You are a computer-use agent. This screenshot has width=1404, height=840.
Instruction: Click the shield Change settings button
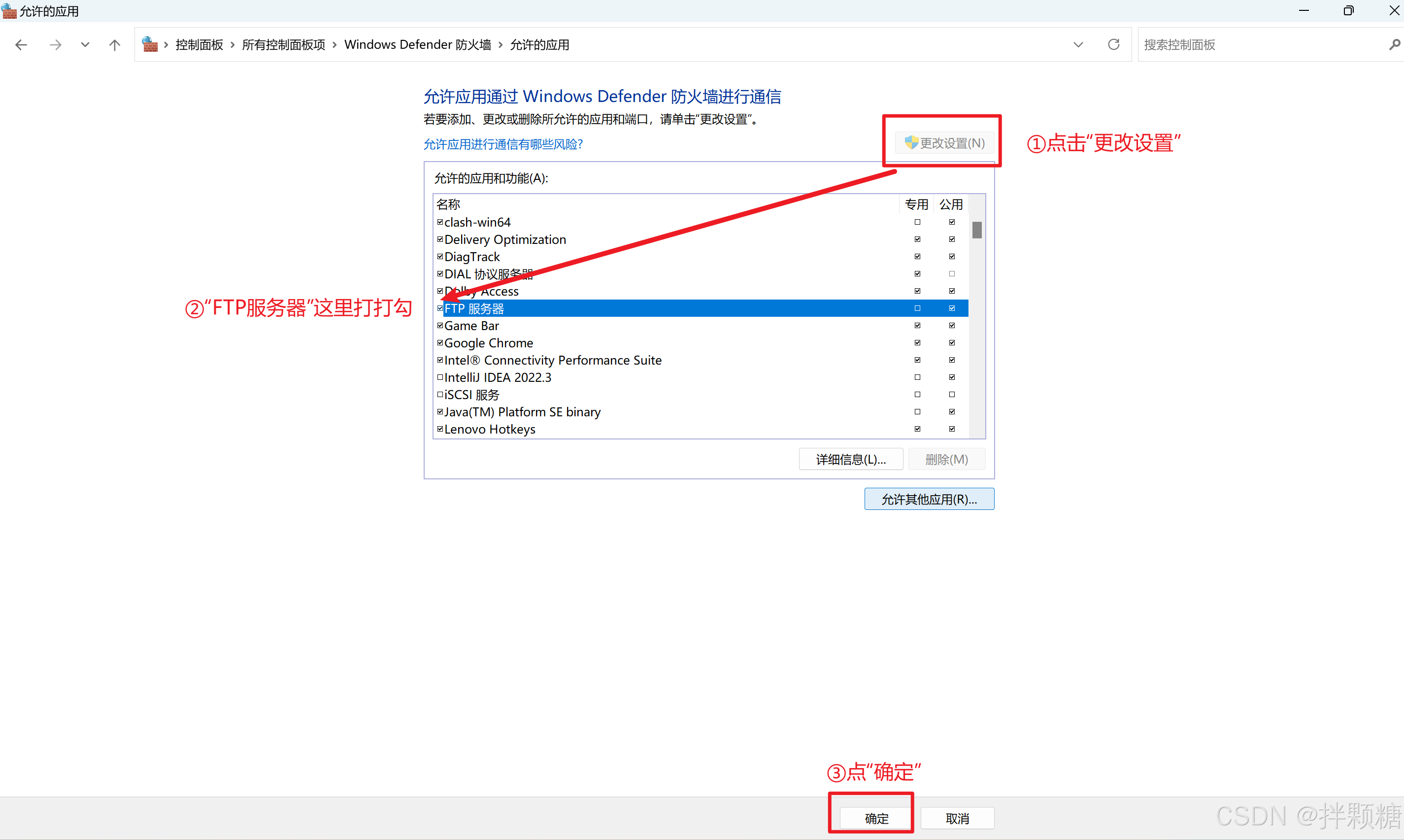click(x=944, y=143)
